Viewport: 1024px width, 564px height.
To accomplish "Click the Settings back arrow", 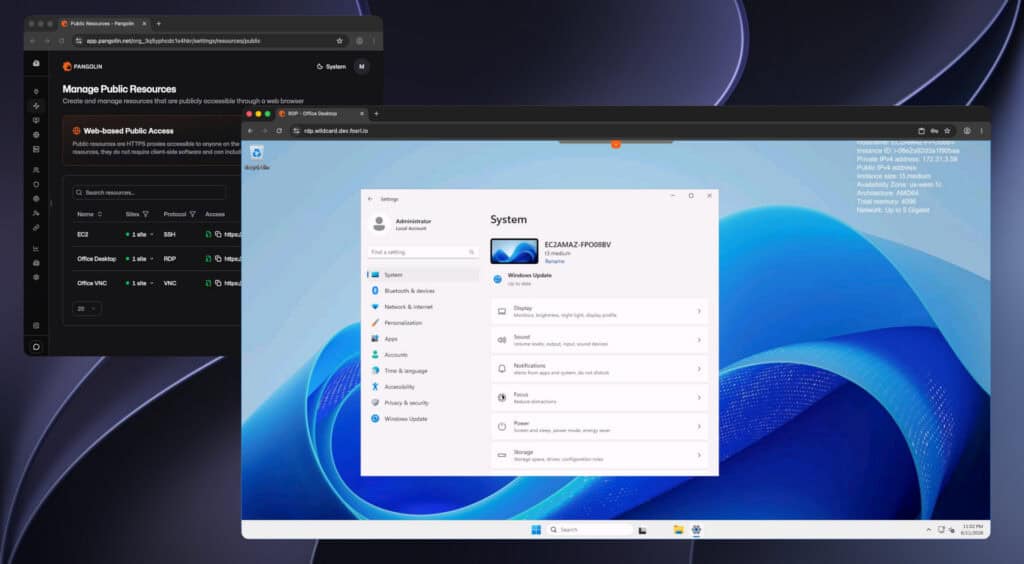I will coord(370,199).
